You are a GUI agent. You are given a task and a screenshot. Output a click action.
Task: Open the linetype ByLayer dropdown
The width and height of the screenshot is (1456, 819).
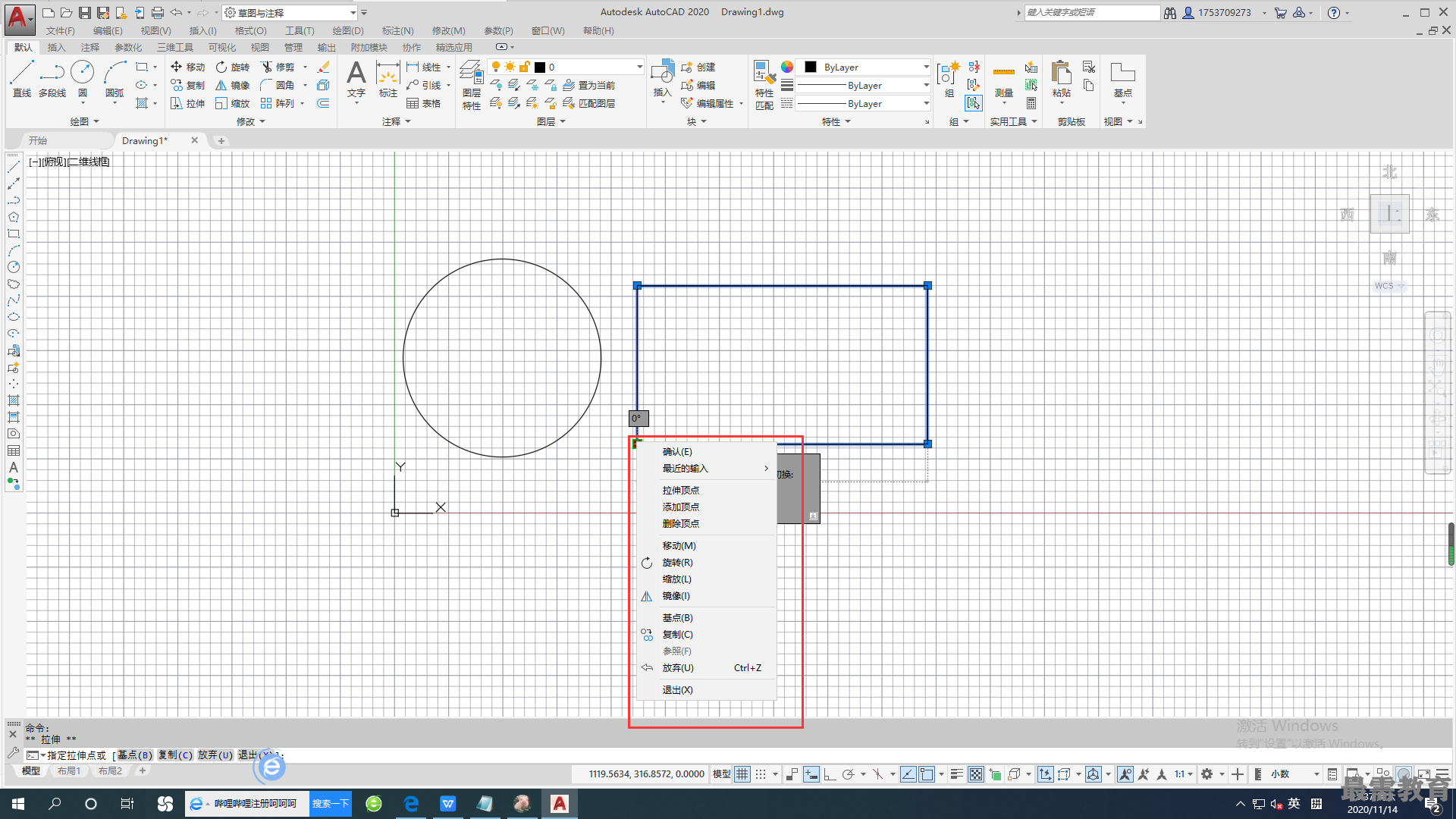click(x=864, y=103)
